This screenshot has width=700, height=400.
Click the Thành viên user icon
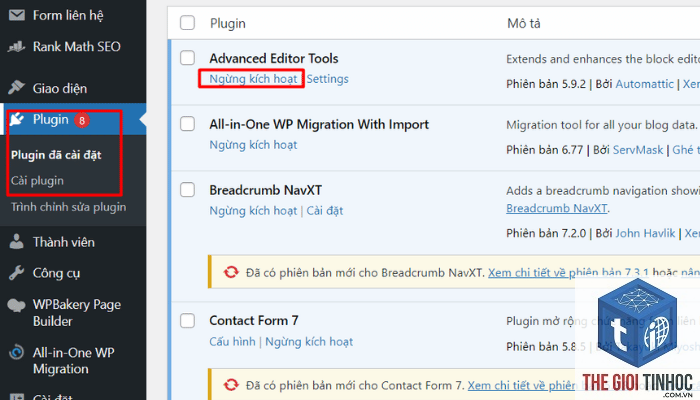coord(17,242)
